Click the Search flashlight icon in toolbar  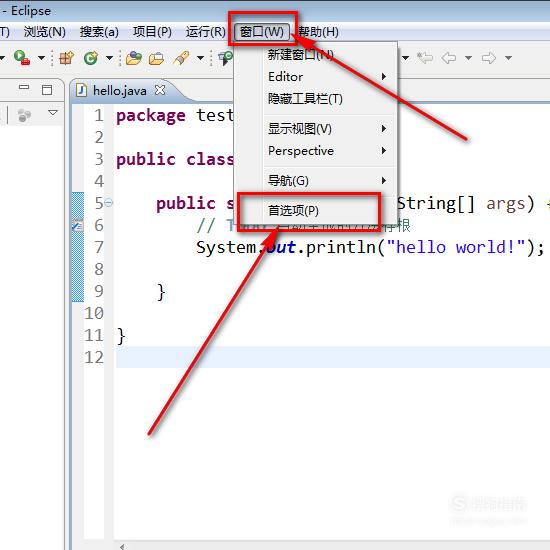[x=181, y=58]
